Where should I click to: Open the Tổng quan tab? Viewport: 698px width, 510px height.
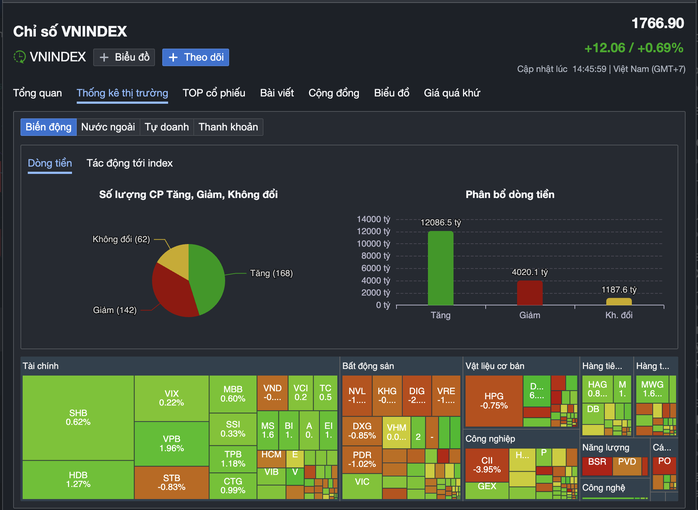pos(37,93)
